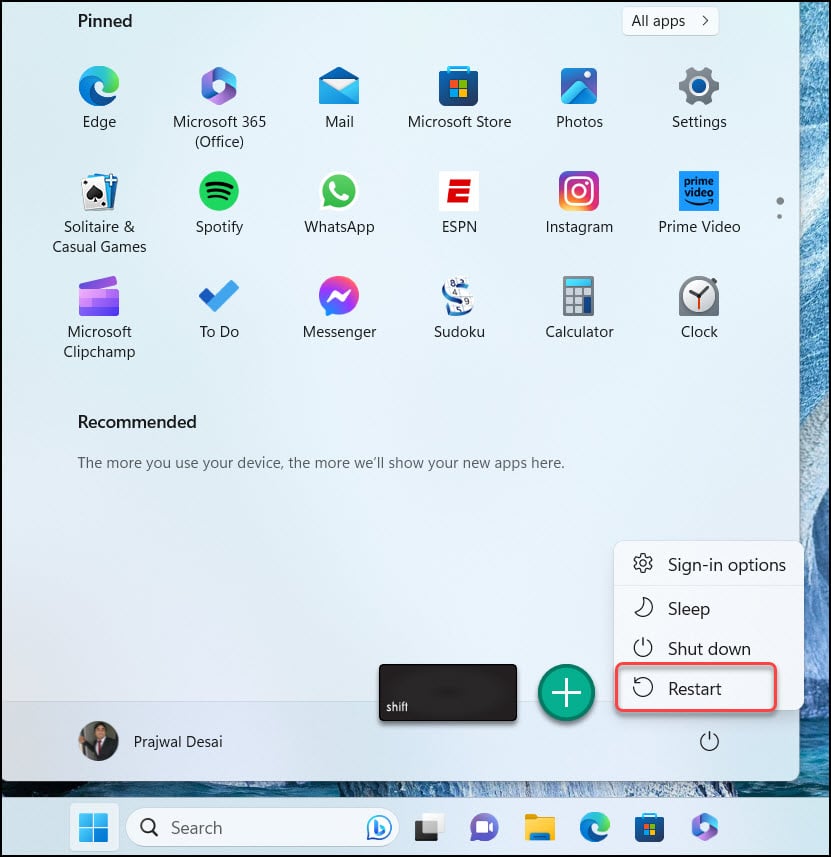Viewport: 831px width, 857px height.
Task: Open WhatsApp
Action: tap(339, 203)
